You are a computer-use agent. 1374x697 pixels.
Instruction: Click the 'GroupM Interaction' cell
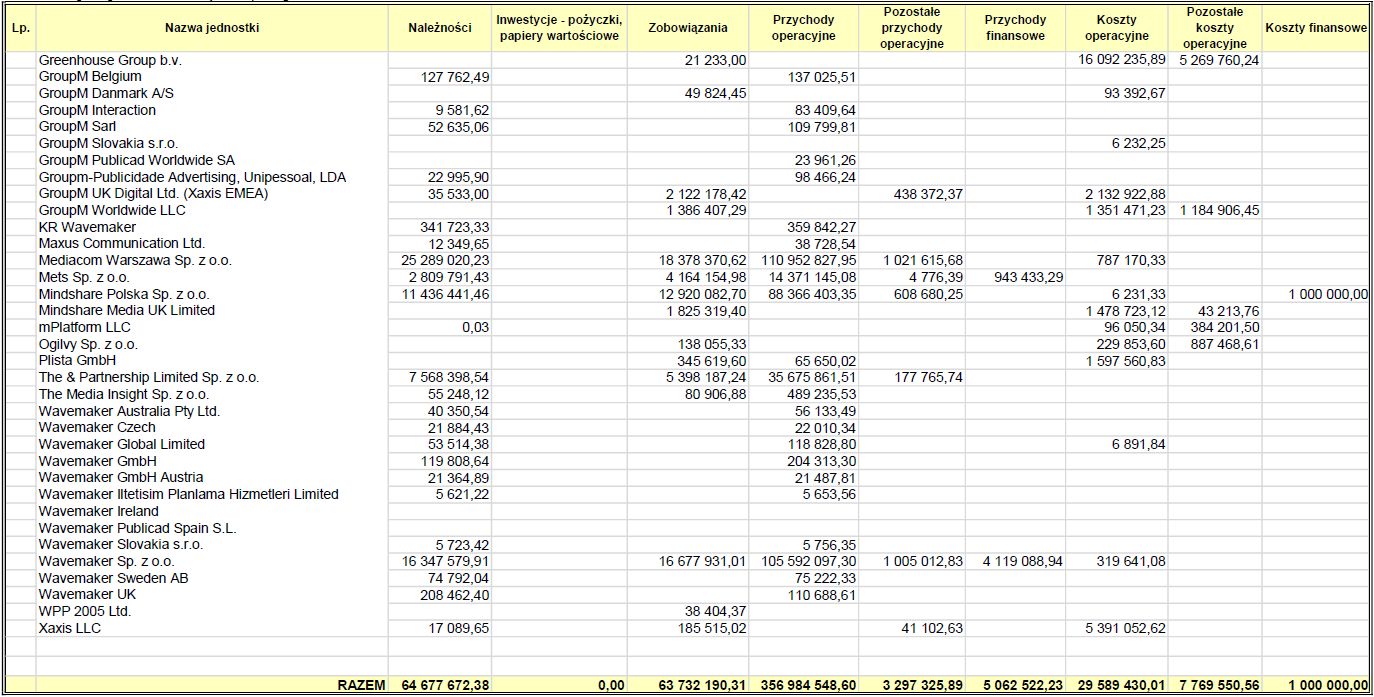point(97,110)
